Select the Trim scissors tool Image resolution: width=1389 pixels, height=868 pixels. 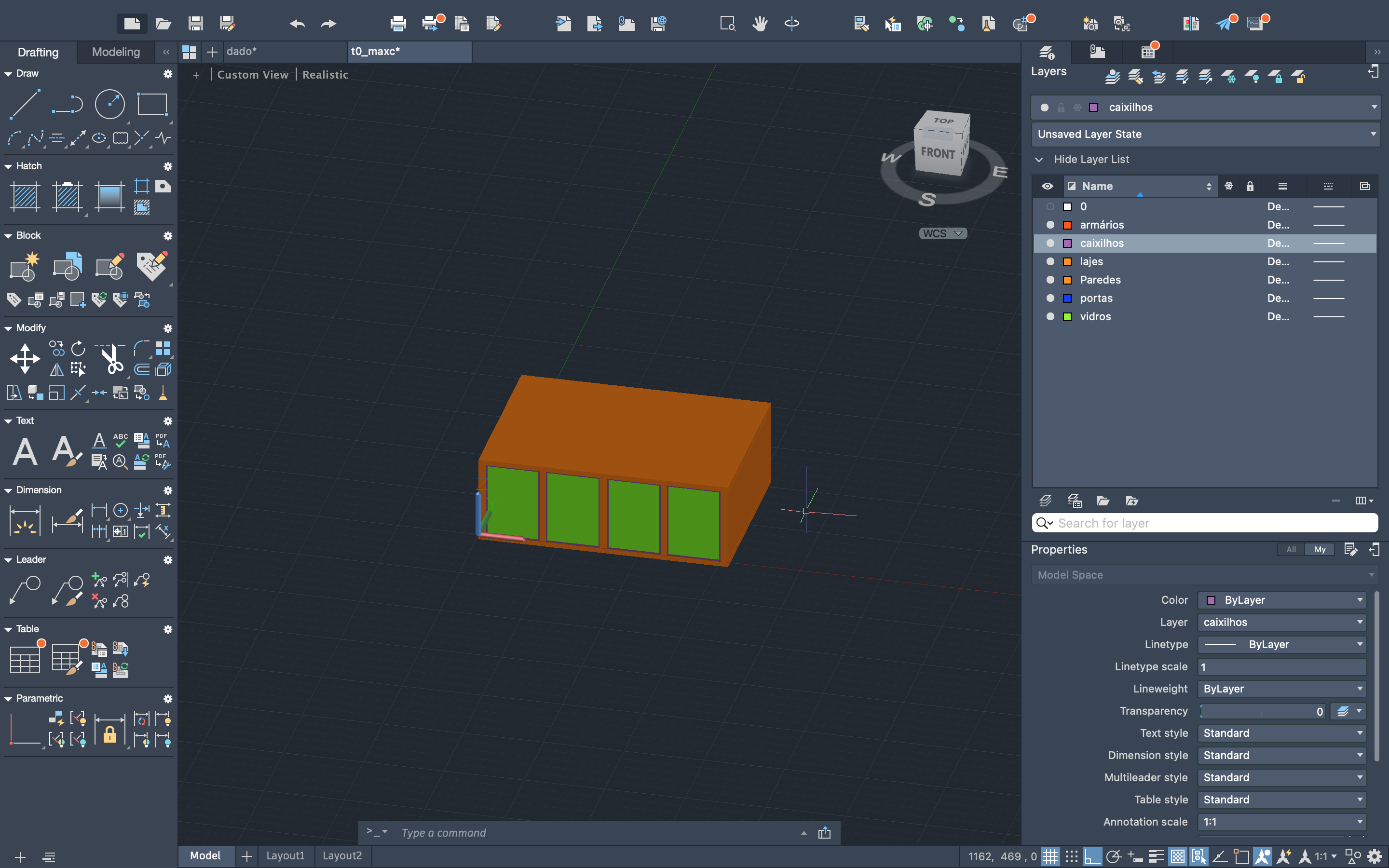111,359
